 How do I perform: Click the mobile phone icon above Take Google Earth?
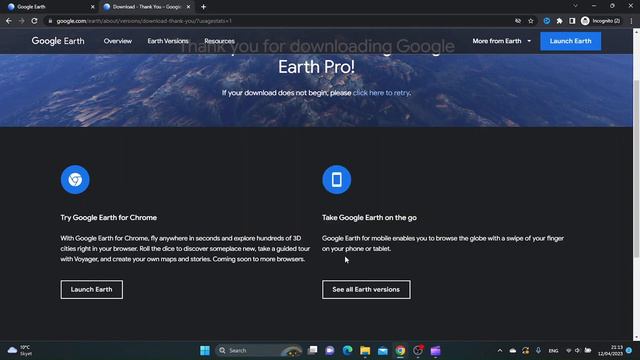(x=336, y=180)
